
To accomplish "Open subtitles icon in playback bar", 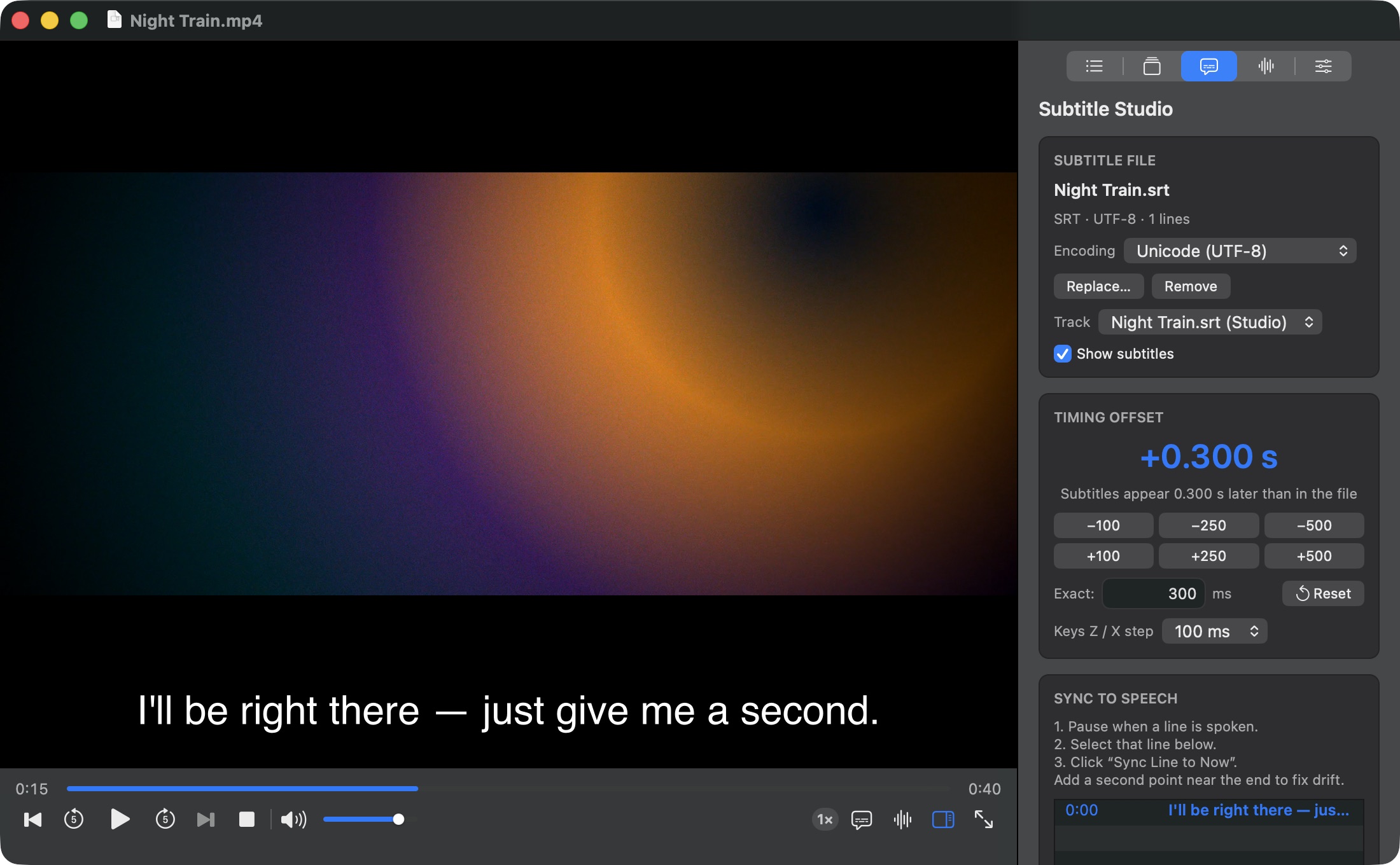I will (x=862, y=819).
